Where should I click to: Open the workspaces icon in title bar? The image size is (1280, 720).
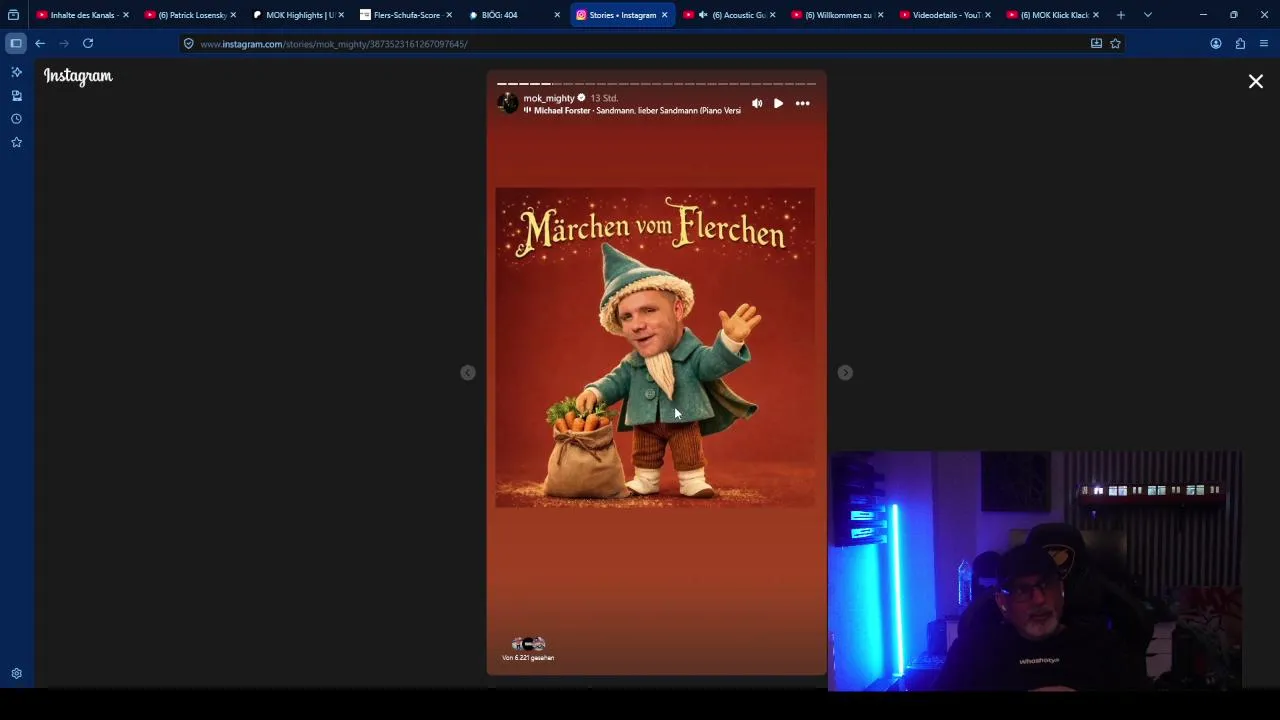point(13,15)
